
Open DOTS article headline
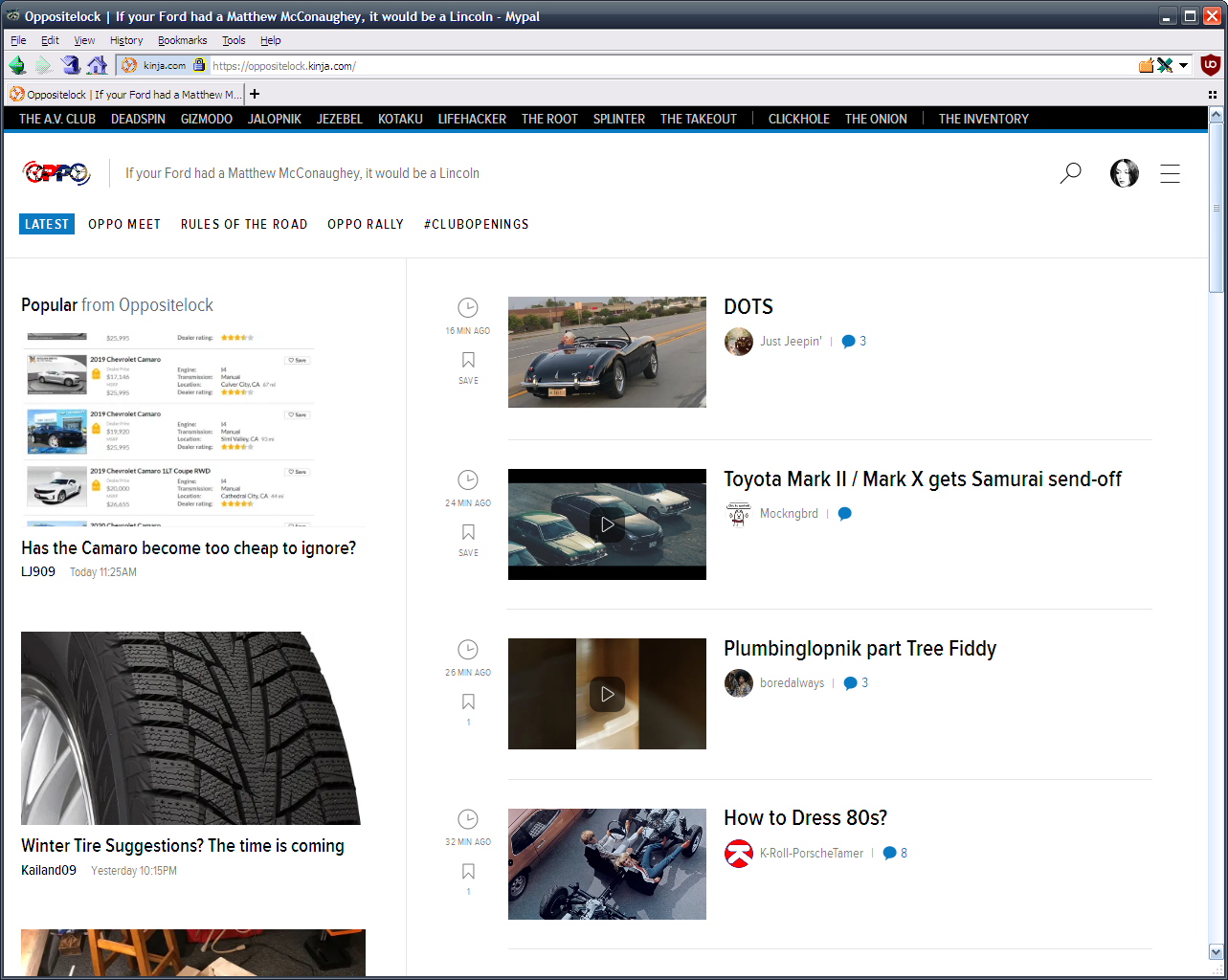click(x=748, y=306)
